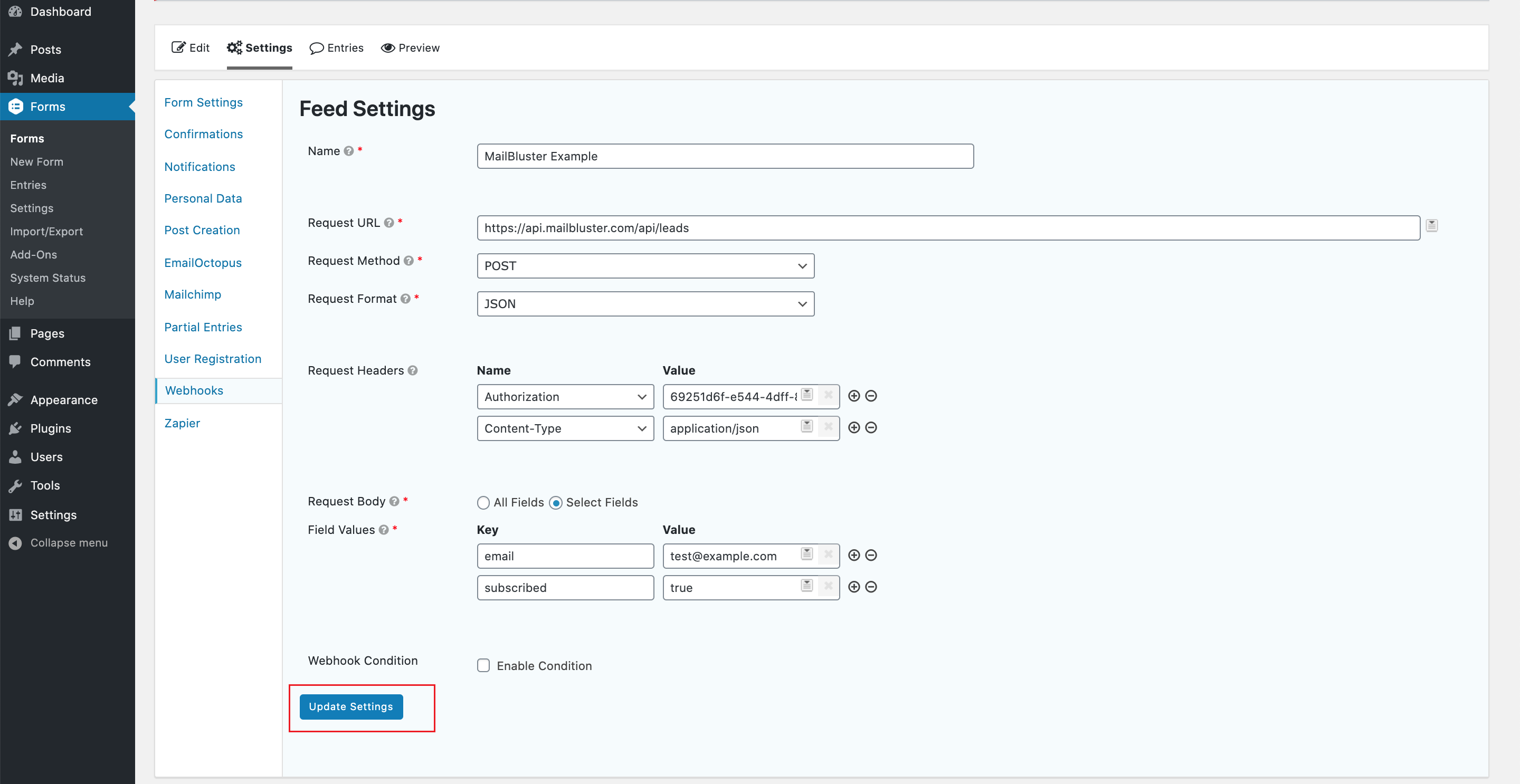The image size is (1520, 784).
Task: Open the Appearance section in the sidebar
Action: click(63, 399)
